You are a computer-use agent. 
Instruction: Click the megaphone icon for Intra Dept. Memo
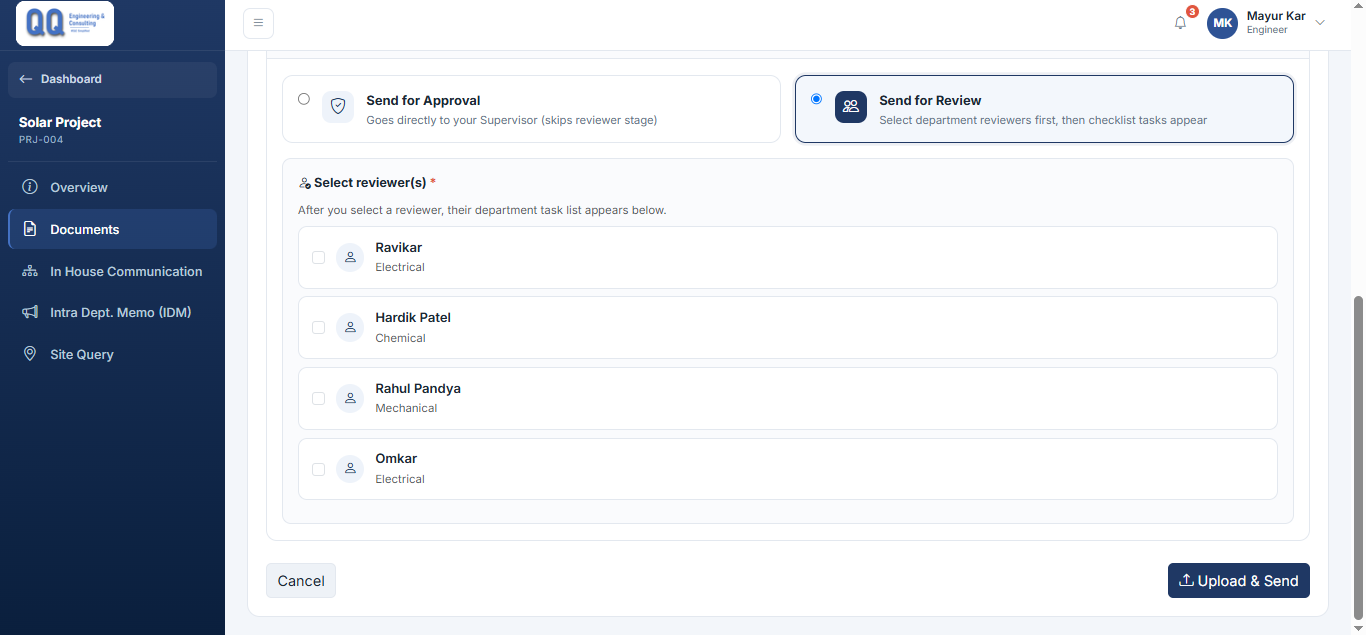pyautogui.click(x=30, y=312)
